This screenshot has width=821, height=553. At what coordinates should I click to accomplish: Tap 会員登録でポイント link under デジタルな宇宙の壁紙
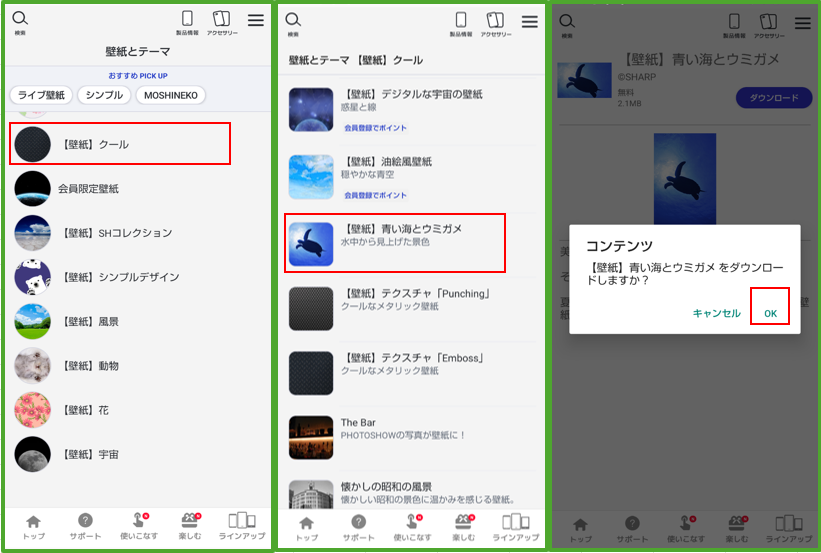(375, 128)
